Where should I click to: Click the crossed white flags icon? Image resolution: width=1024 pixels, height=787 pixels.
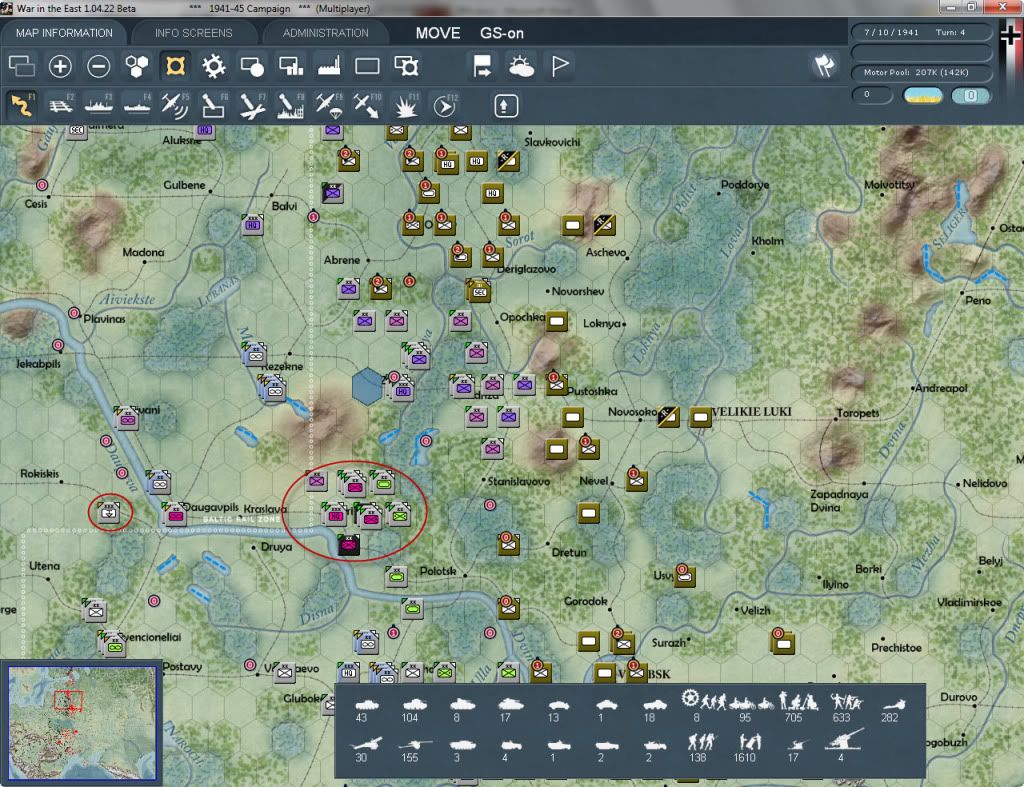(824, 65)
